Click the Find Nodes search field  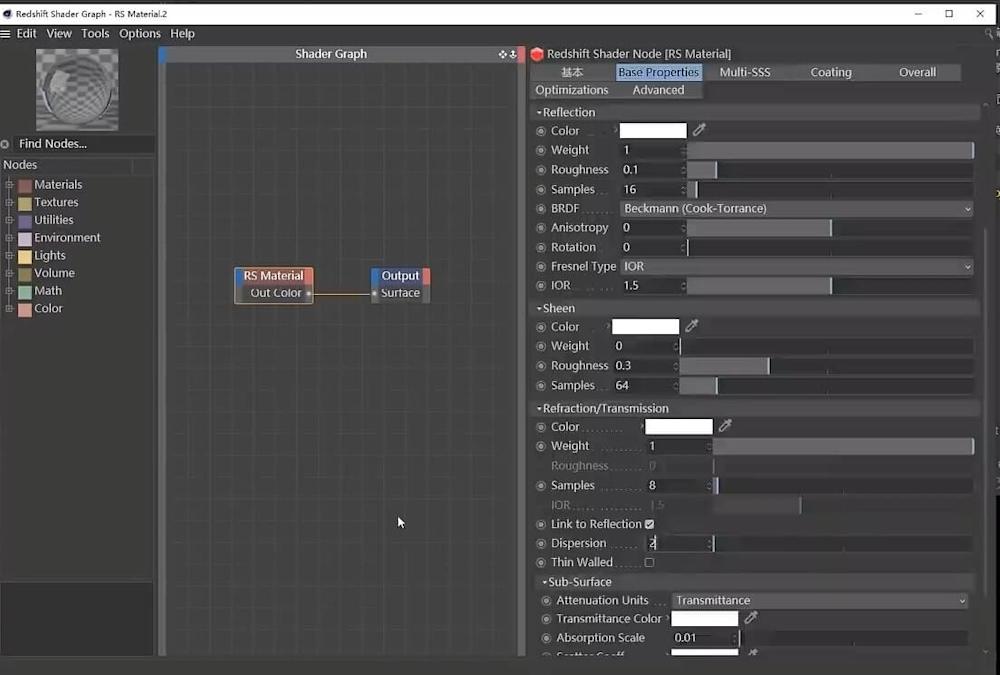coord(83,144)
